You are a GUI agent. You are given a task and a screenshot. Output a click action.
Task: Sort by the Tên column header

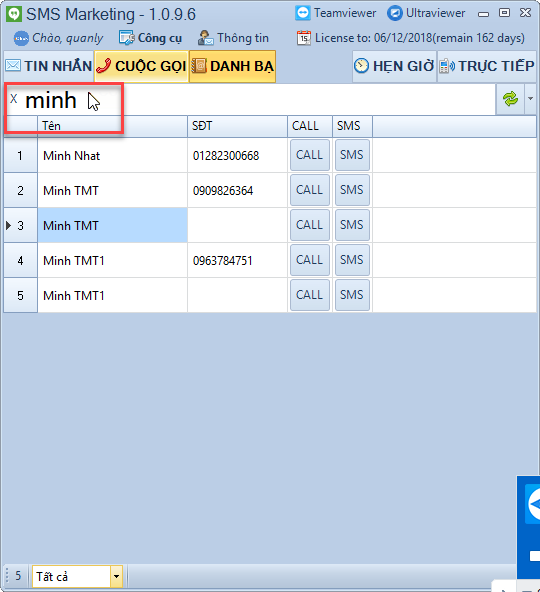[x=112, y=126]
